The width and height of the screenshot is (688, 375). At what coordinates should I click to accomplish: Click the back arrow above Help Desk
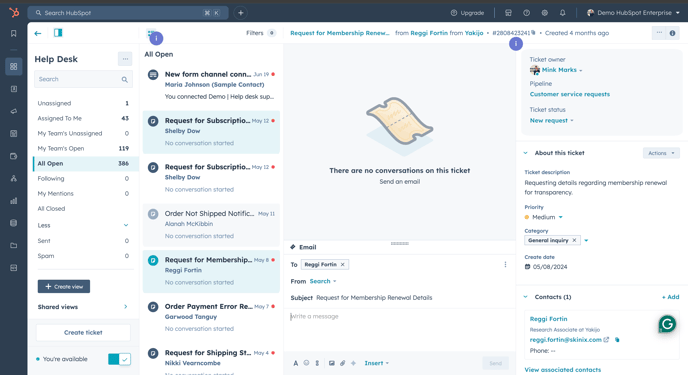38,33
